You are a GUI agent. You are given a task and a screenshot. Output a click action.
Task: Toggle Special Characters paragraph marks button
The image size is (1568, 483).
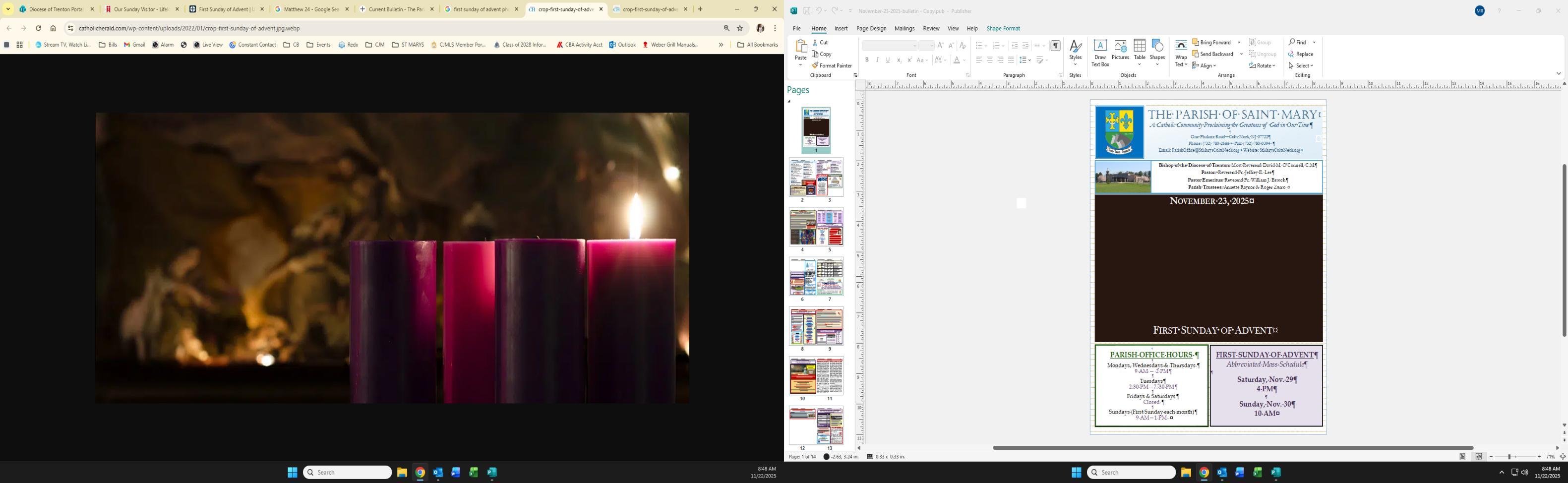coord(1055,46)
